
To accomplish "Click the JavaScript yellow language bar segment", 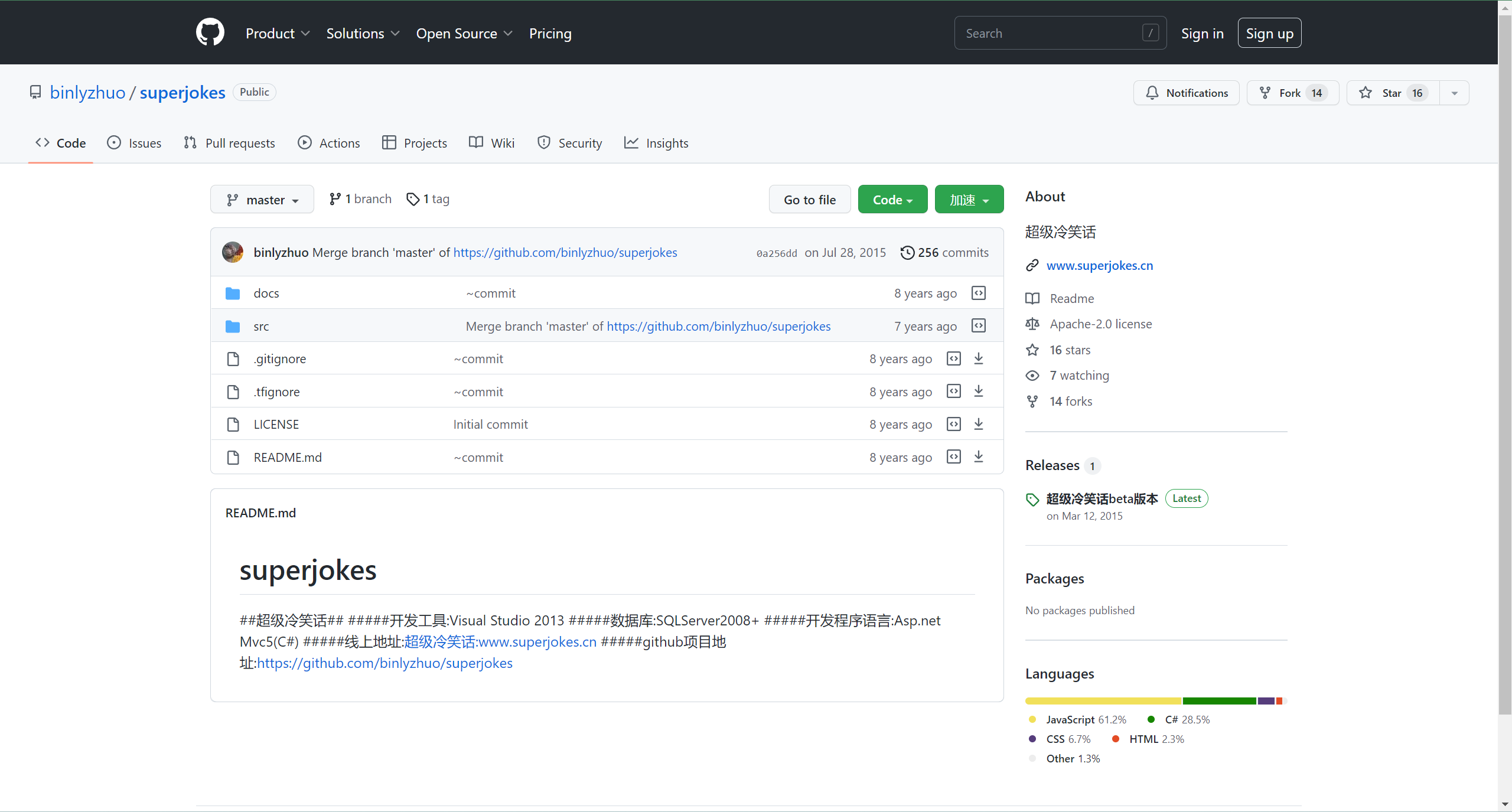I will click(1103, 701).
